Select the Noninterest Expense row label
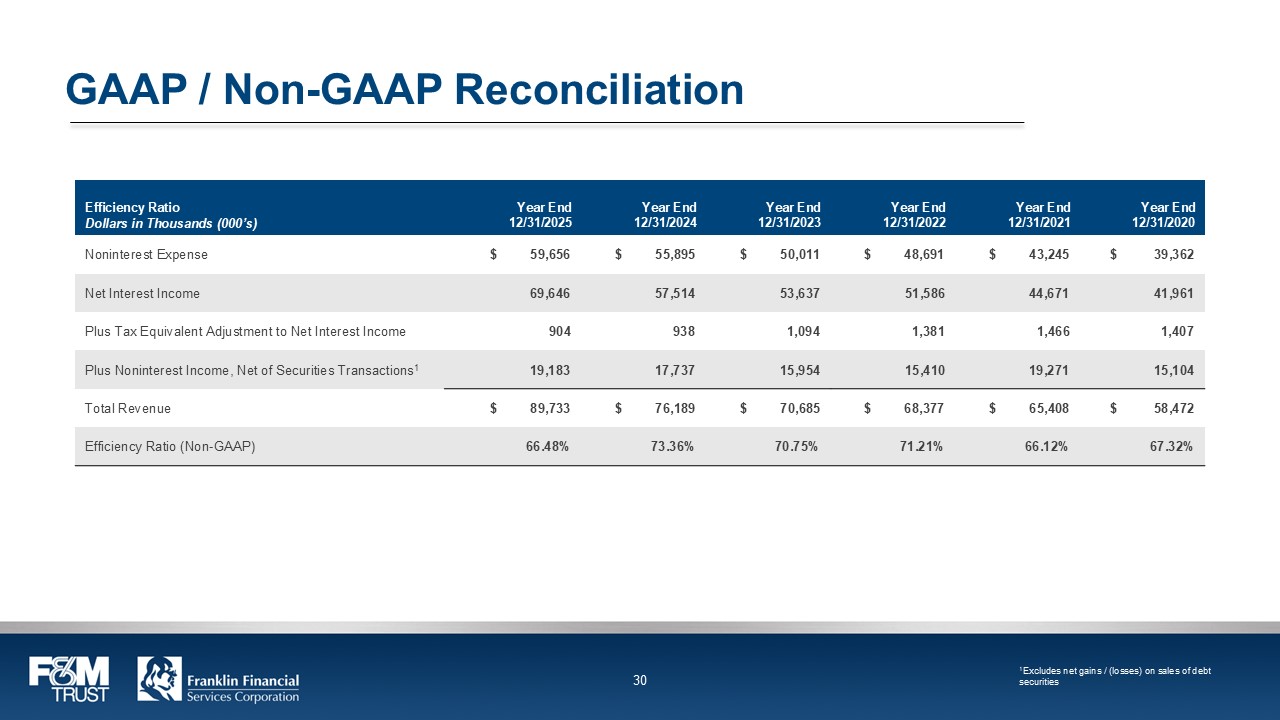Viewport: 1280px width, 720px height. point(146,255)
